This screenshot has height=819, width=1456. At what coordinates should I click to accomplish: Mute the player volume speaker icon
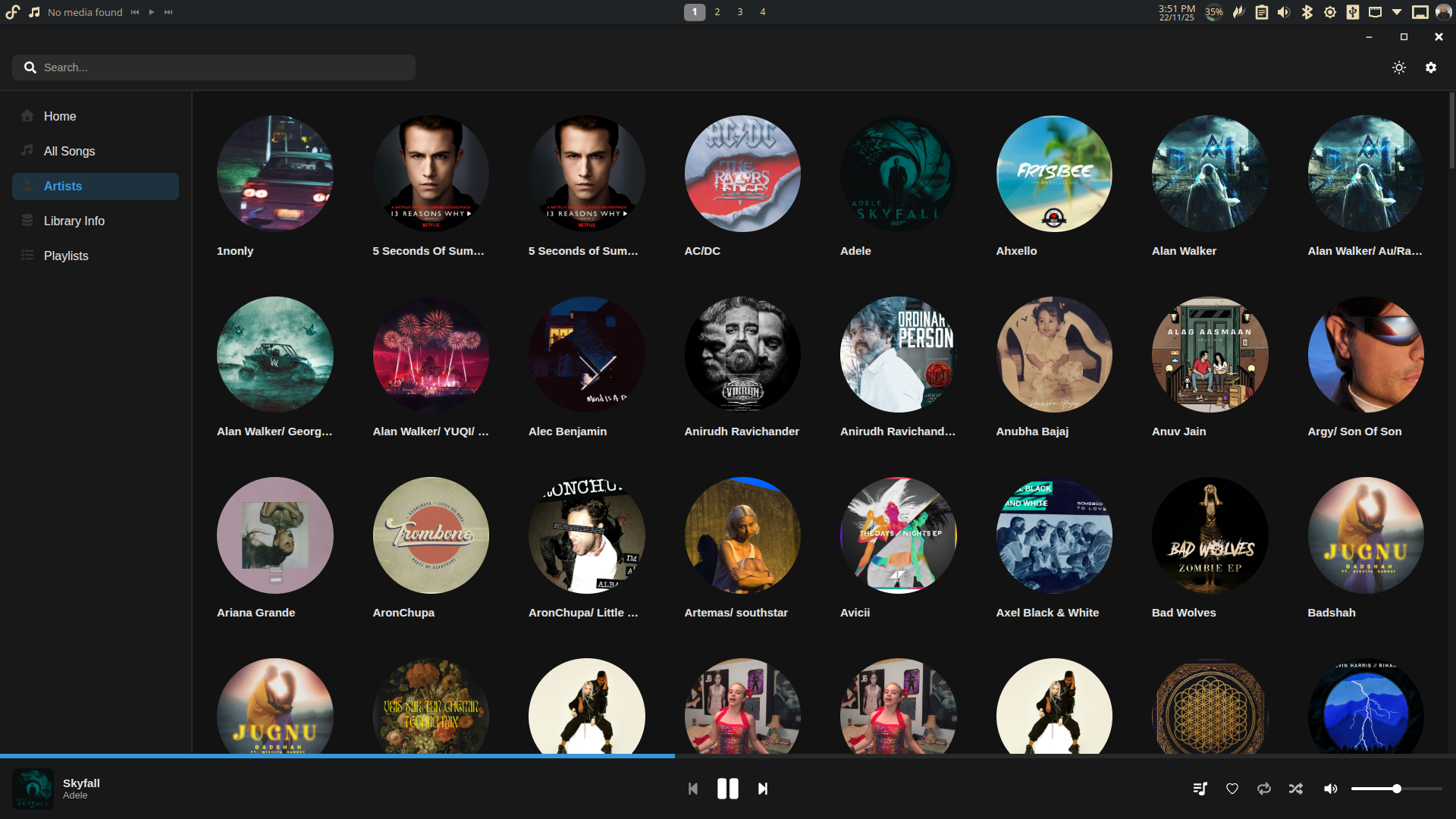point(1330,789)
